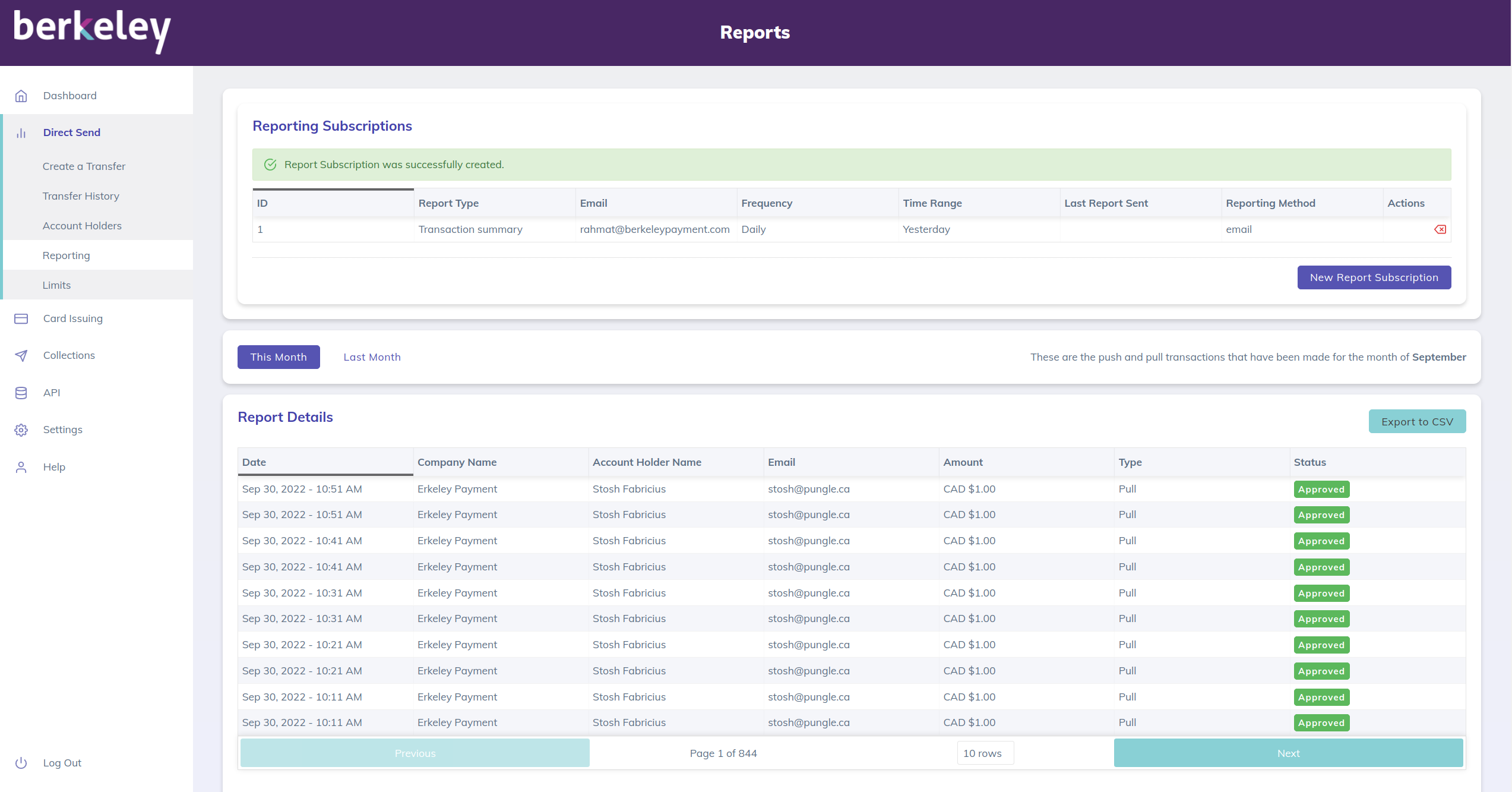Click the Dashboard home icon
This screenshot has width=1512, height=792.
pyautogui.click(x=21, y=96)
